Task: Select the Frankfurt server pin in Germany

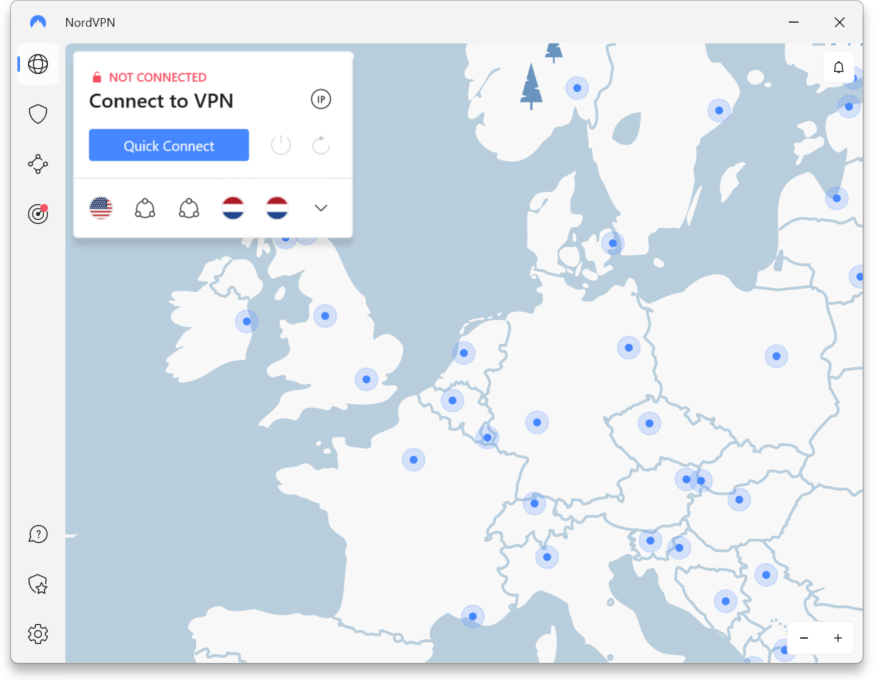Action: (537, 422)
